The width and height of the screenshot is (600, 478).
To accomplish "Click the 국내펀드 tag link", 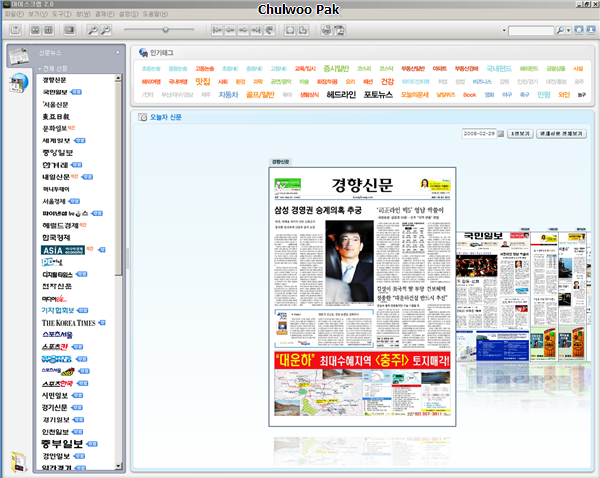I will 499,69.
